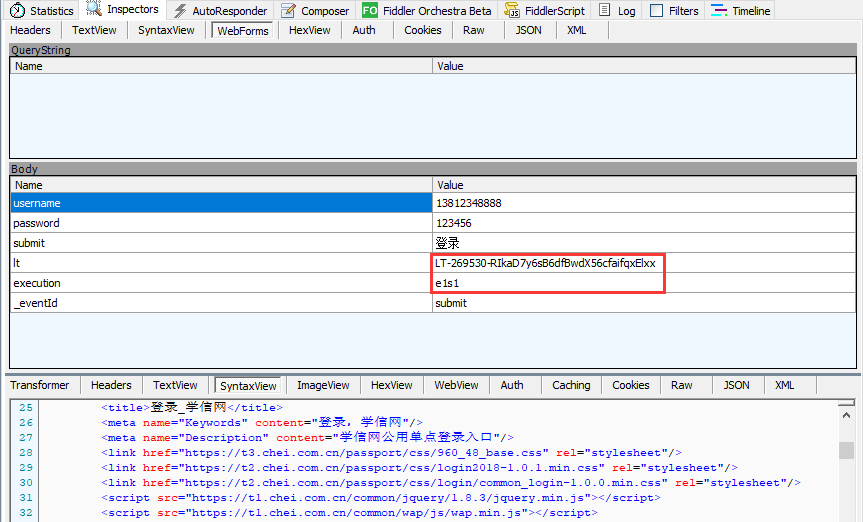Open the Statistics tab
This screenshot has height=522, width=863.
click(x=42, y=10)
